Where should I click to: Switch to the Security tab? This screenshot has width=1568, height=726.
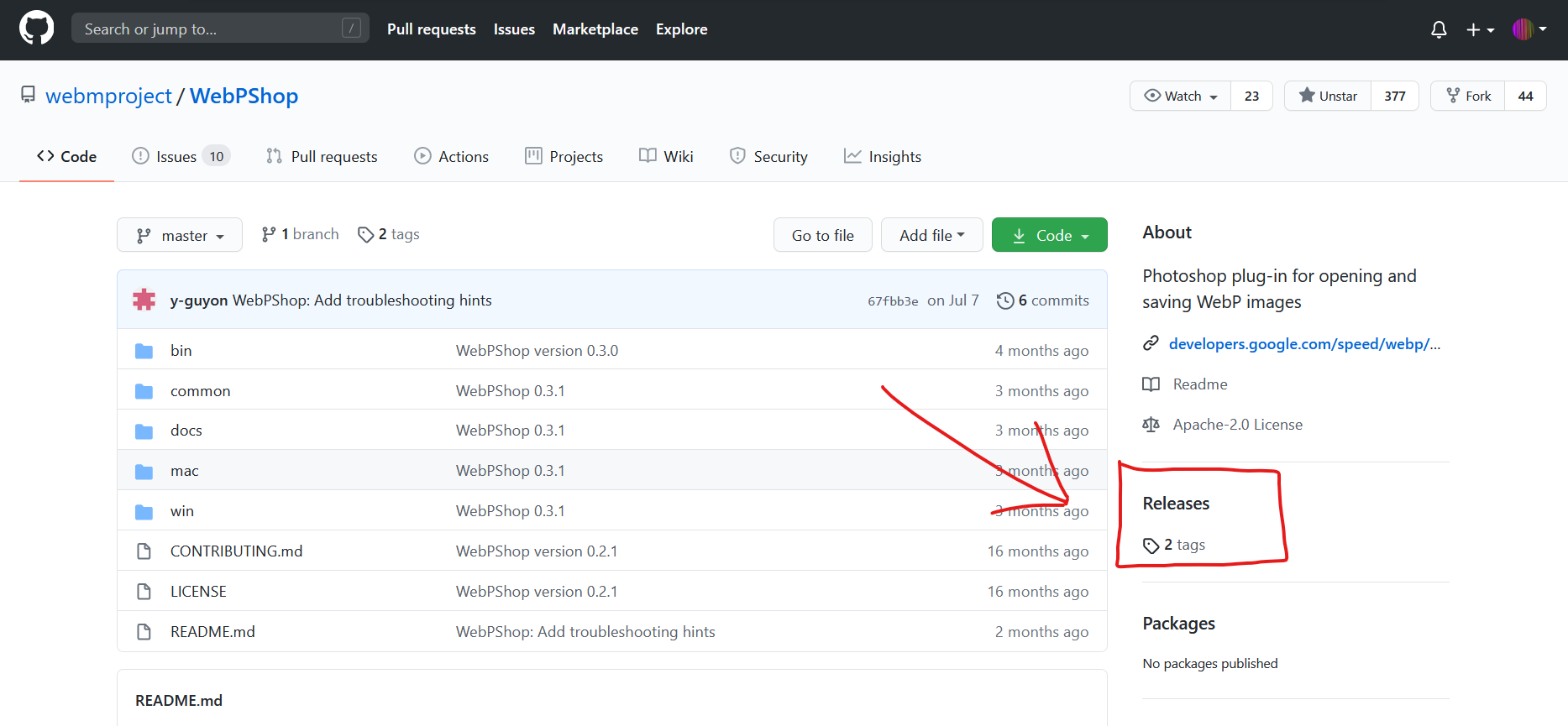tap(768, 157)
